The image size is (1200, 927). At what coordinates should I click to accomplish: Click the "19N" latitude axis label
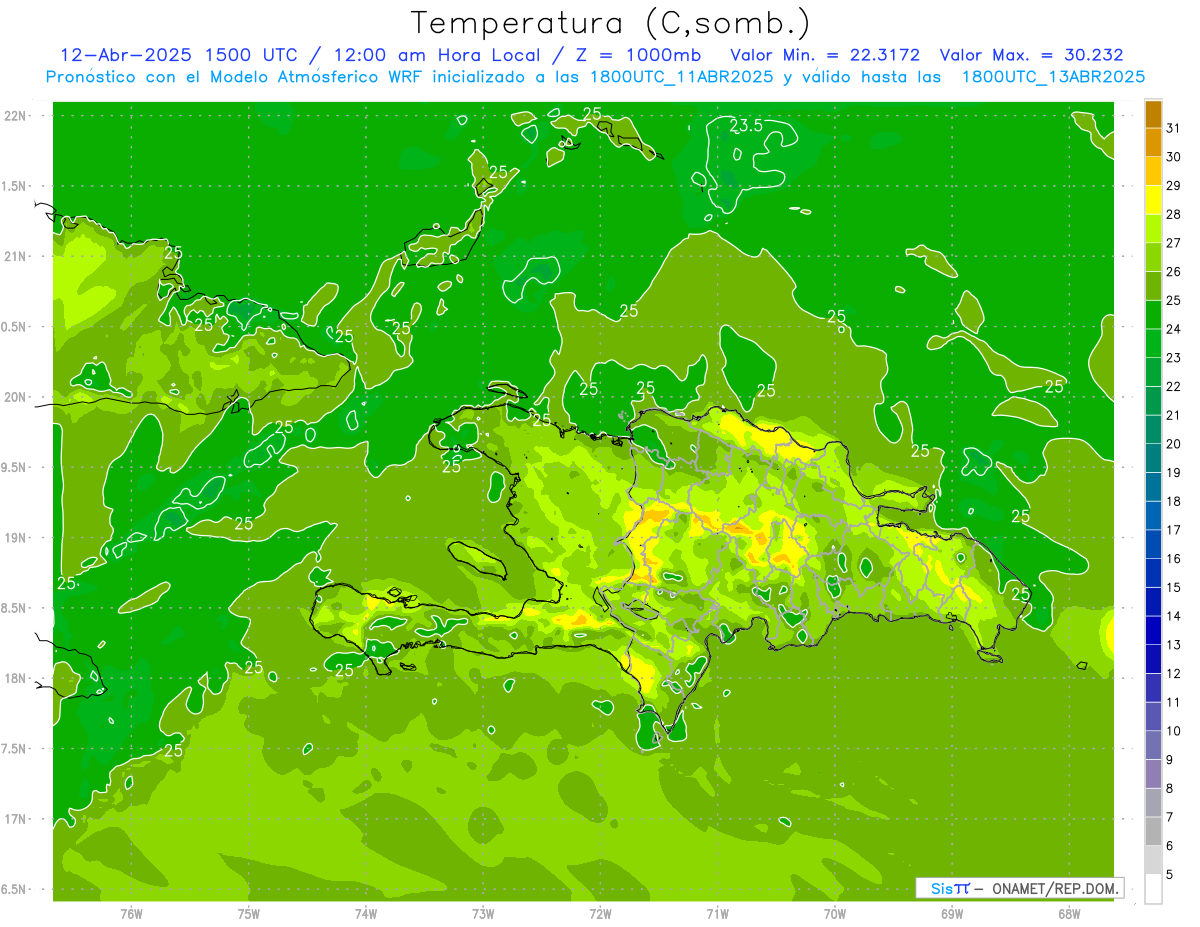click(x=14, y=538)
